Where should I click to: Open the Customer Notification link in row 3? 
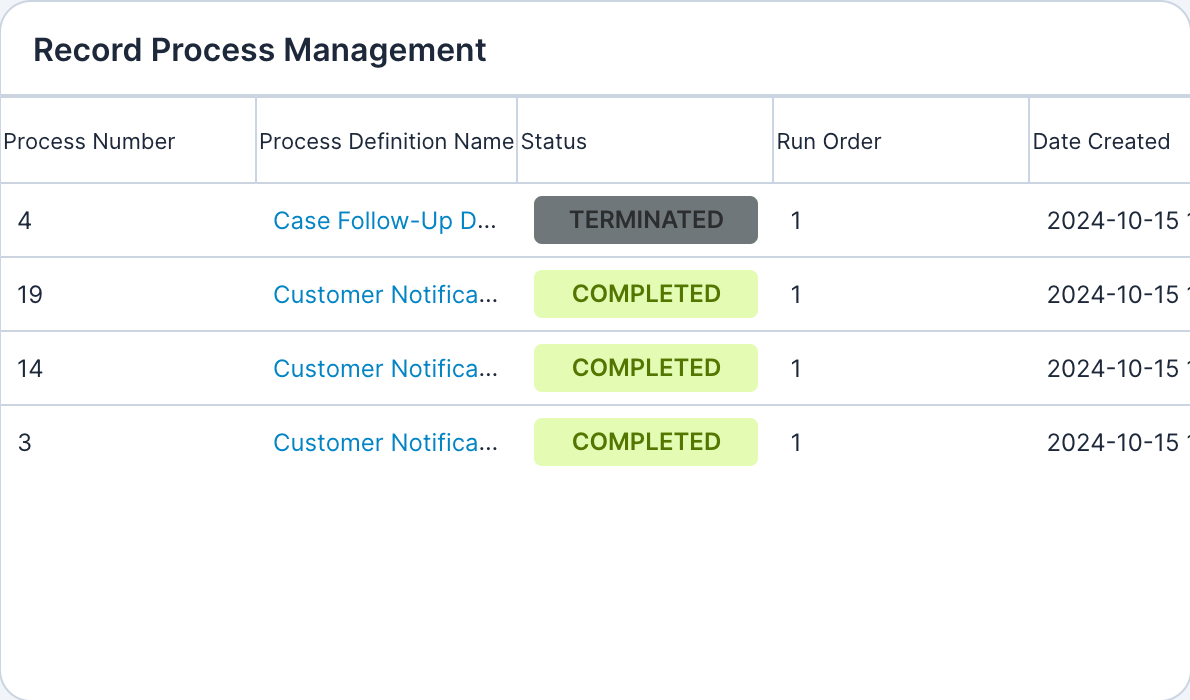tap(385, 442)
